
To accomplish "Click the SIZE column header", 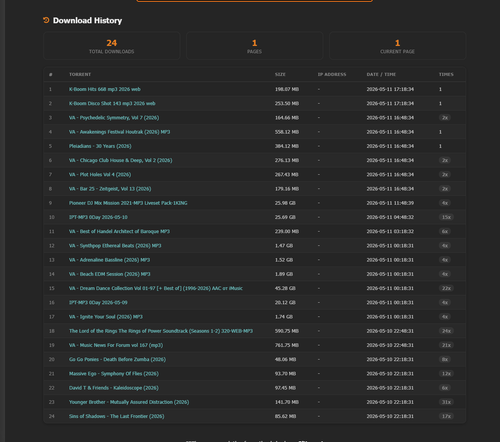I will (x=280, y=74).
